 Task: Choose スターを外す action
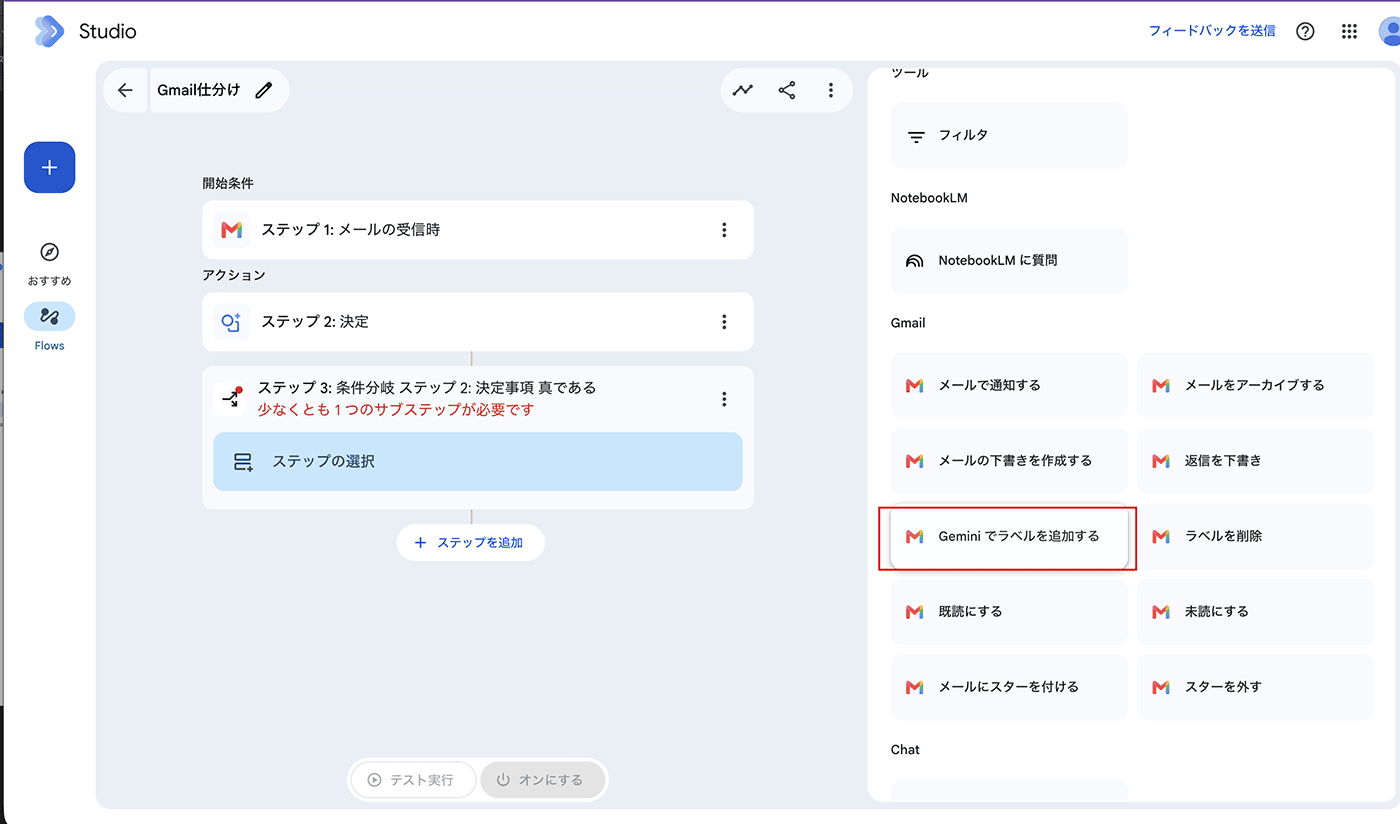(x=1255, y=687)
